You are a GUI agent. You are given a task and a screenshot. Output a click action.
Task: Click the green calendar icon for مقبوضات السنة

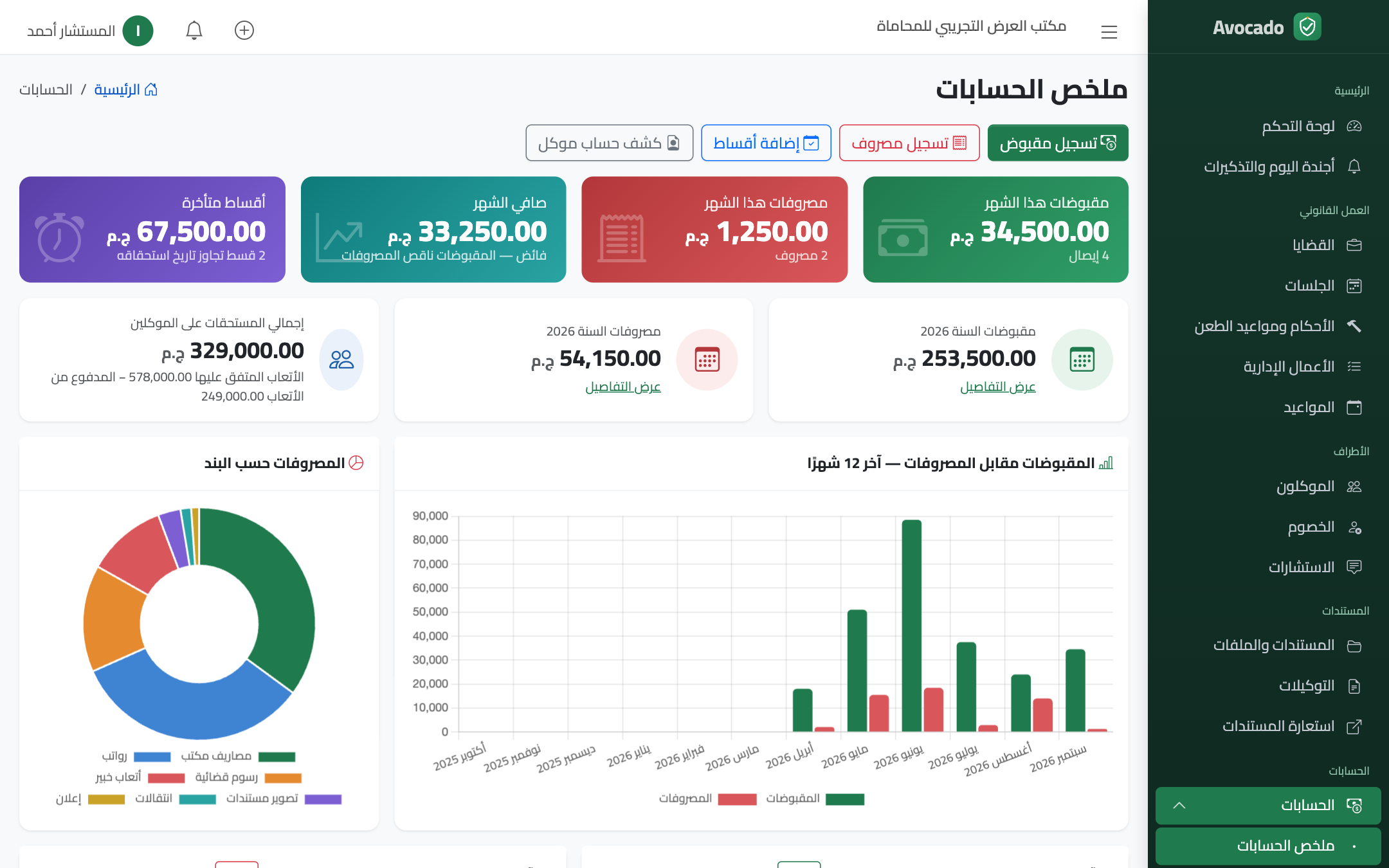tap(1082, 359)
